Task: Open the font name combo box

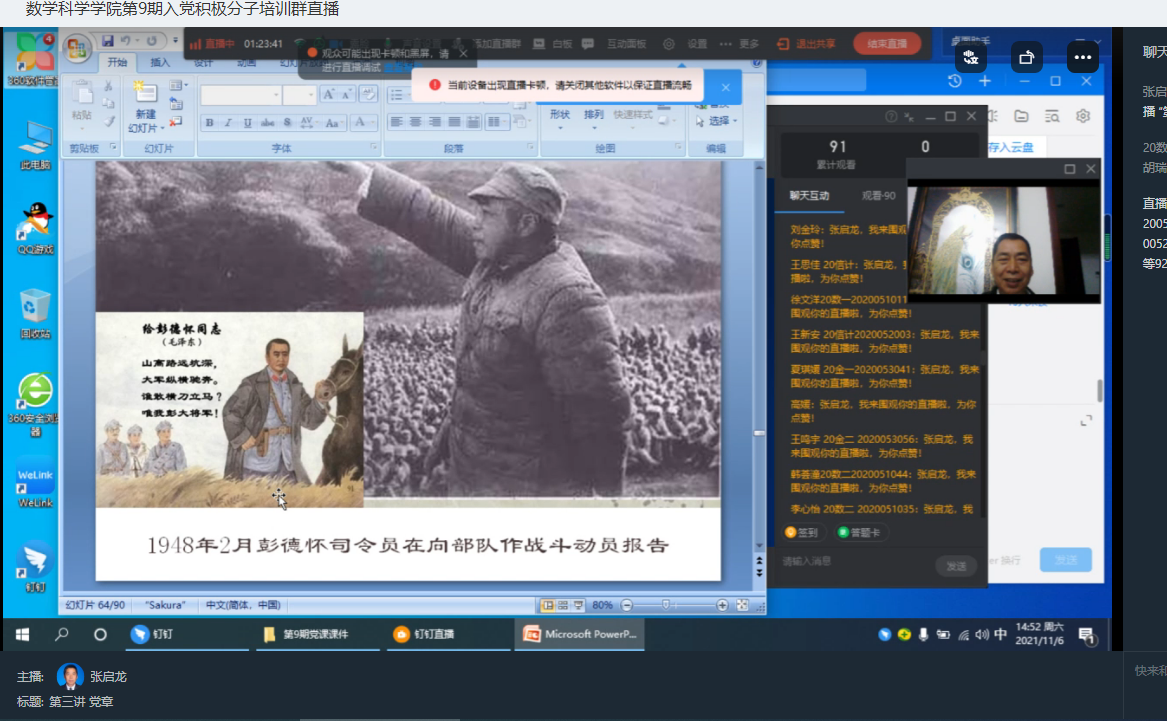Action: coord(241,94)
